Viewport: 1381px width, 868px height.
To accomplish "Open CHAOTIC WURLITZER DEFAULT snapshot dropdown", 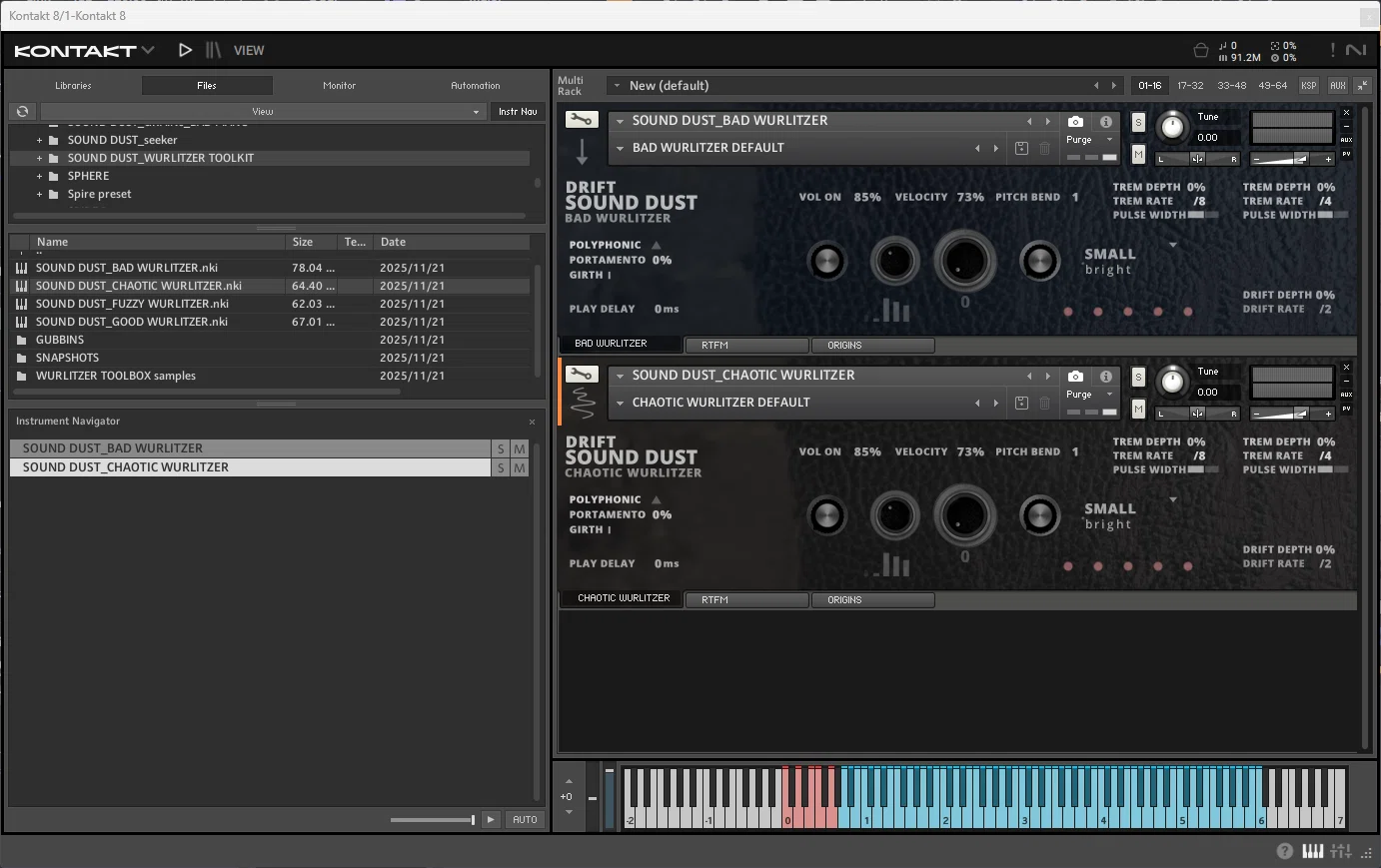I will tap(621, 403).
